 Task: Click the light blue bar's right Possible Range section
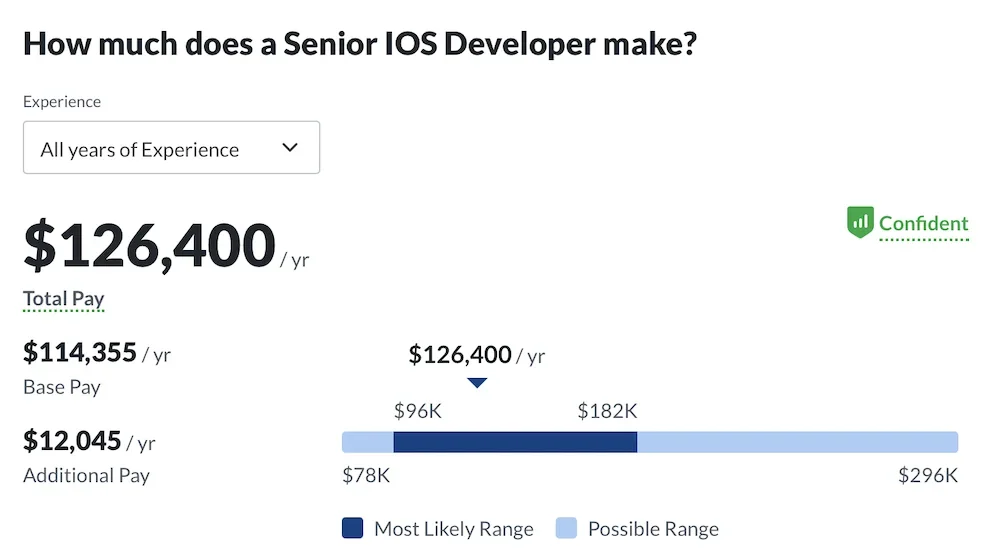797,442
